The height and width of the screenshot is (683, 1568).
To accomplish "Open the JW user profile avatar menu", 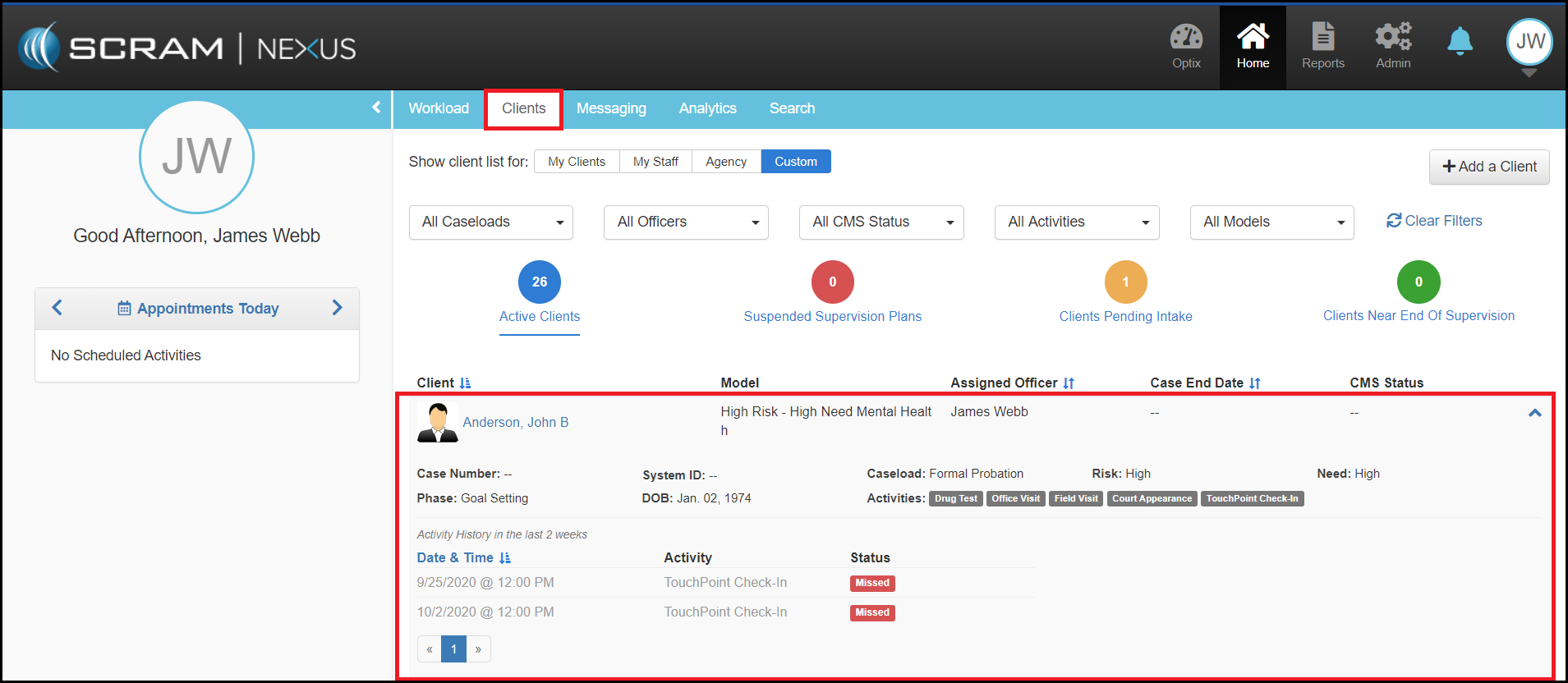I will pos(1529,42).
